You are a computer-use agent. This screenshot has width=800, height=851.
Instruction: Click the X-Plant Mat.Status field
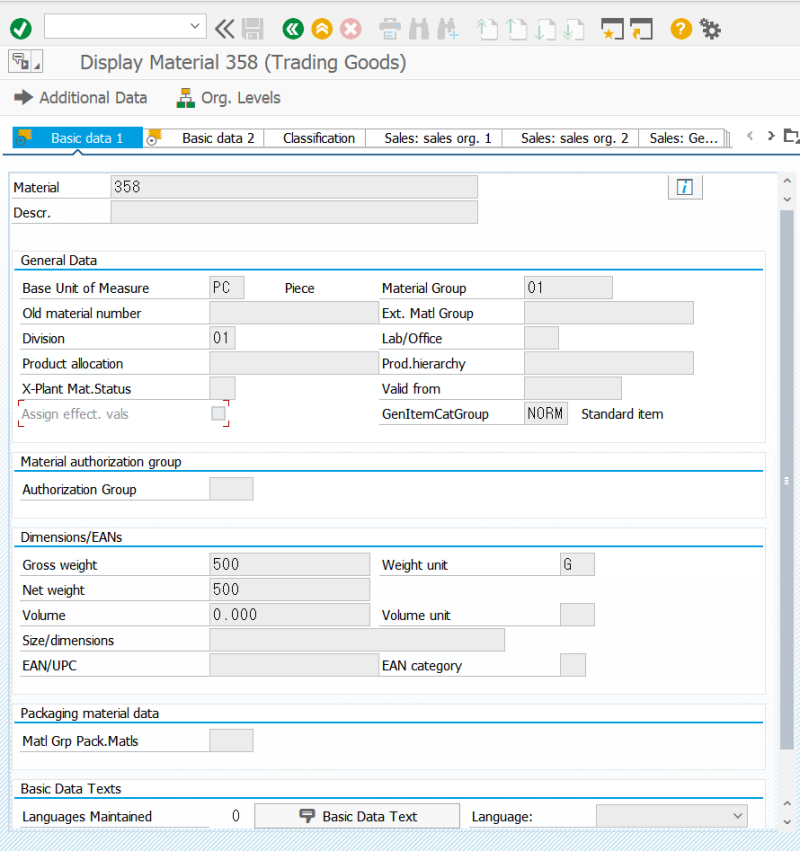tap(223, 389)
